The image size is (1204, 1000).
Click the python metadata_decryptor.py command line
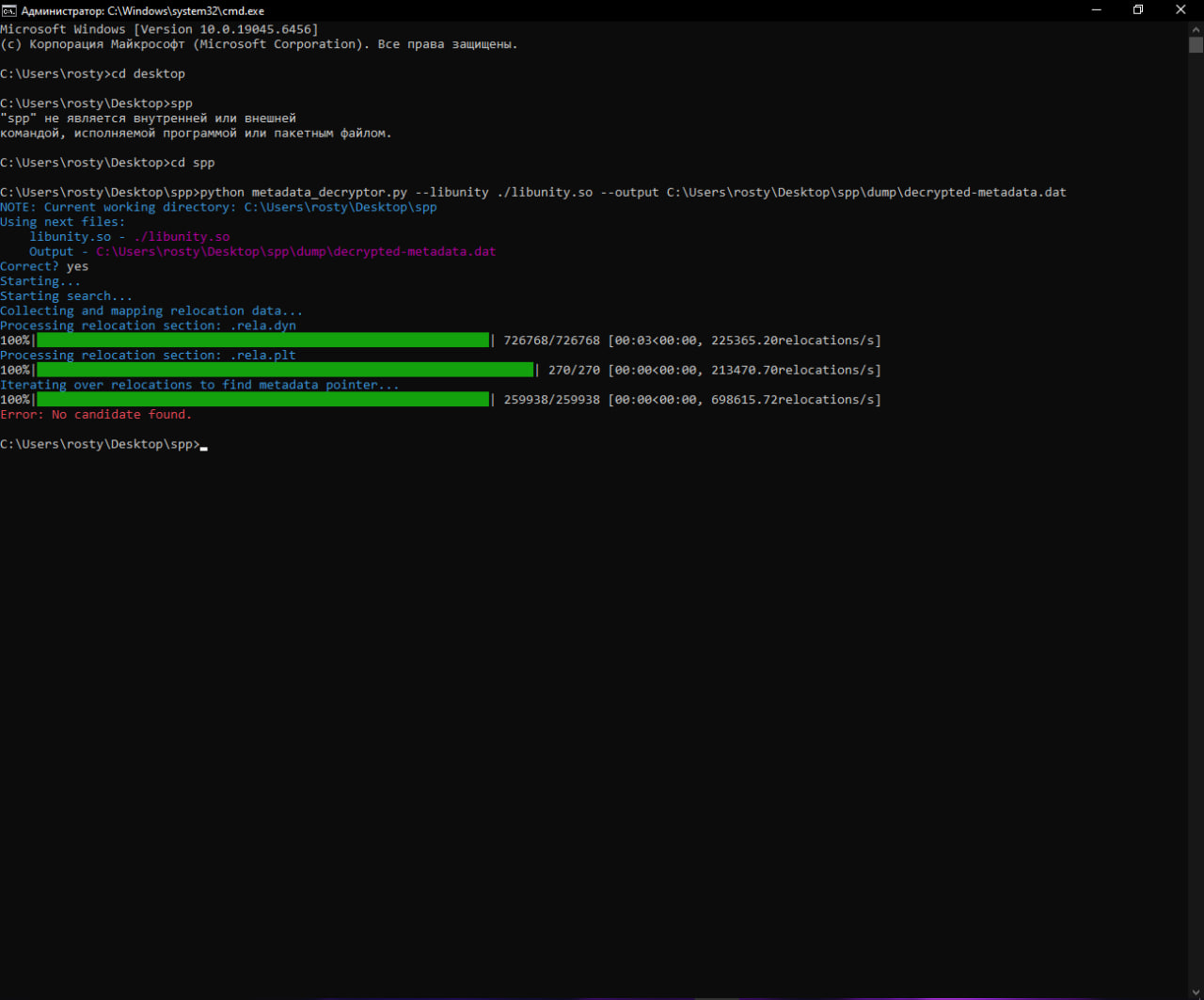pyautogui.click(x=630, y=192)
